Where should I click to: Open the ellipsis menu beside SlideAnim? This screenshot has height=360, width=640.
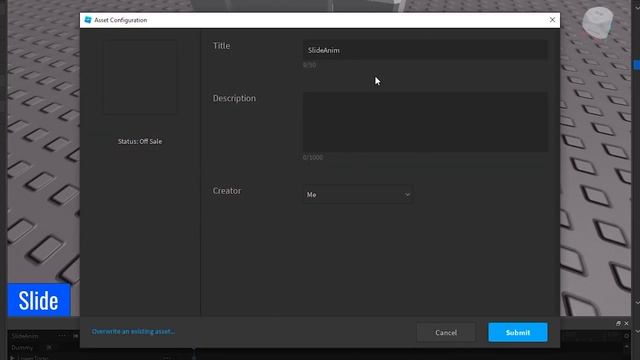tap(62, 336)
